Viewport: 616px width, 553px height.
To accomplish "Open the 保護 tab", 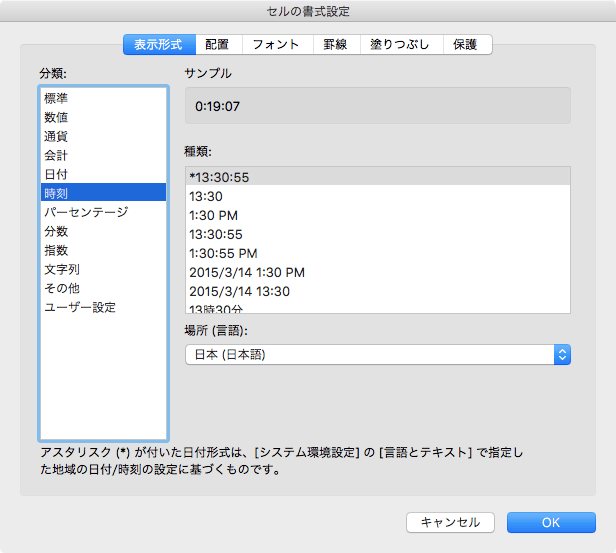I will (464, 45).
